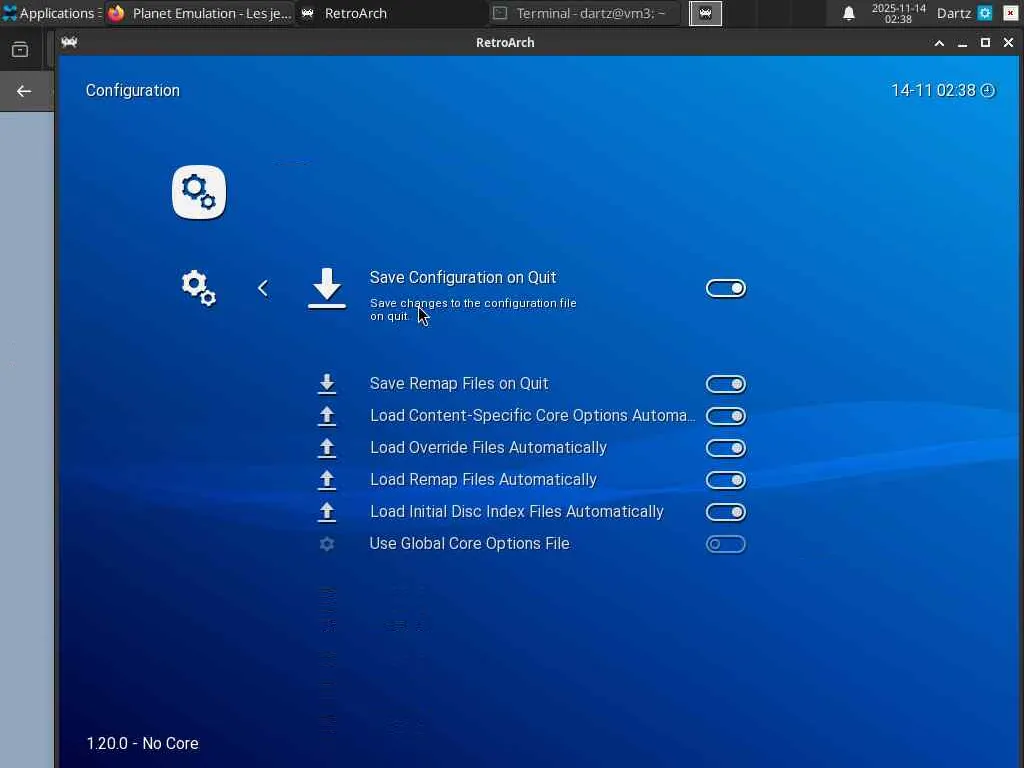Open the Applications menu
Viewport: 1024px width, 768px height.
(51, 13)
